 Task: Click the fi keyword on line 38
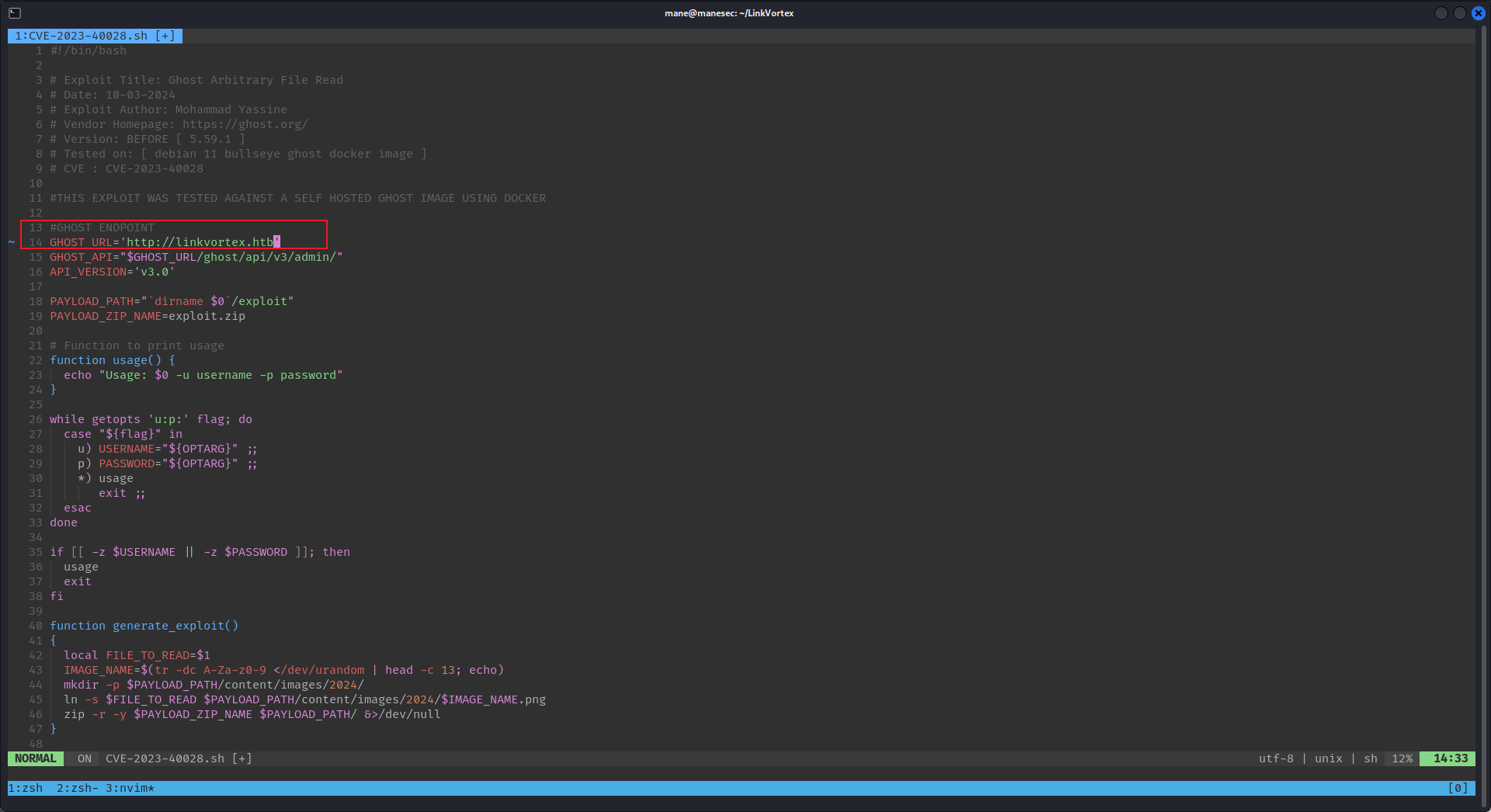57,596
